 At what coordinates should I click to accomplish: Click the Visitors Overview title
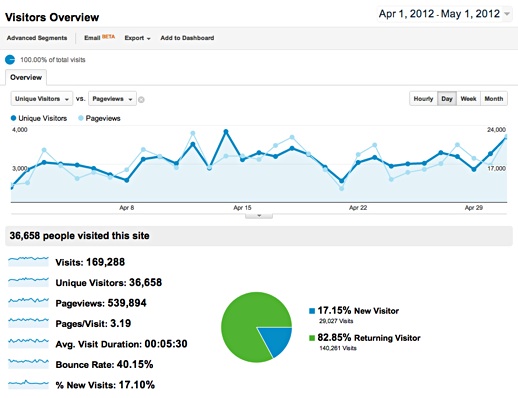[52, 17]
